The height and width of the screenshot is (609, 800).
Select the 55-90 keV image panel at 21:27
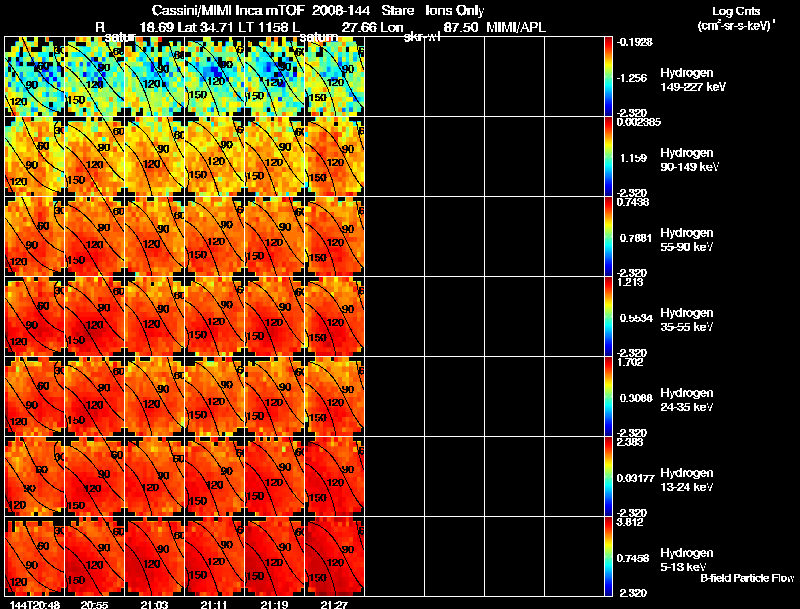pos(335,237)
